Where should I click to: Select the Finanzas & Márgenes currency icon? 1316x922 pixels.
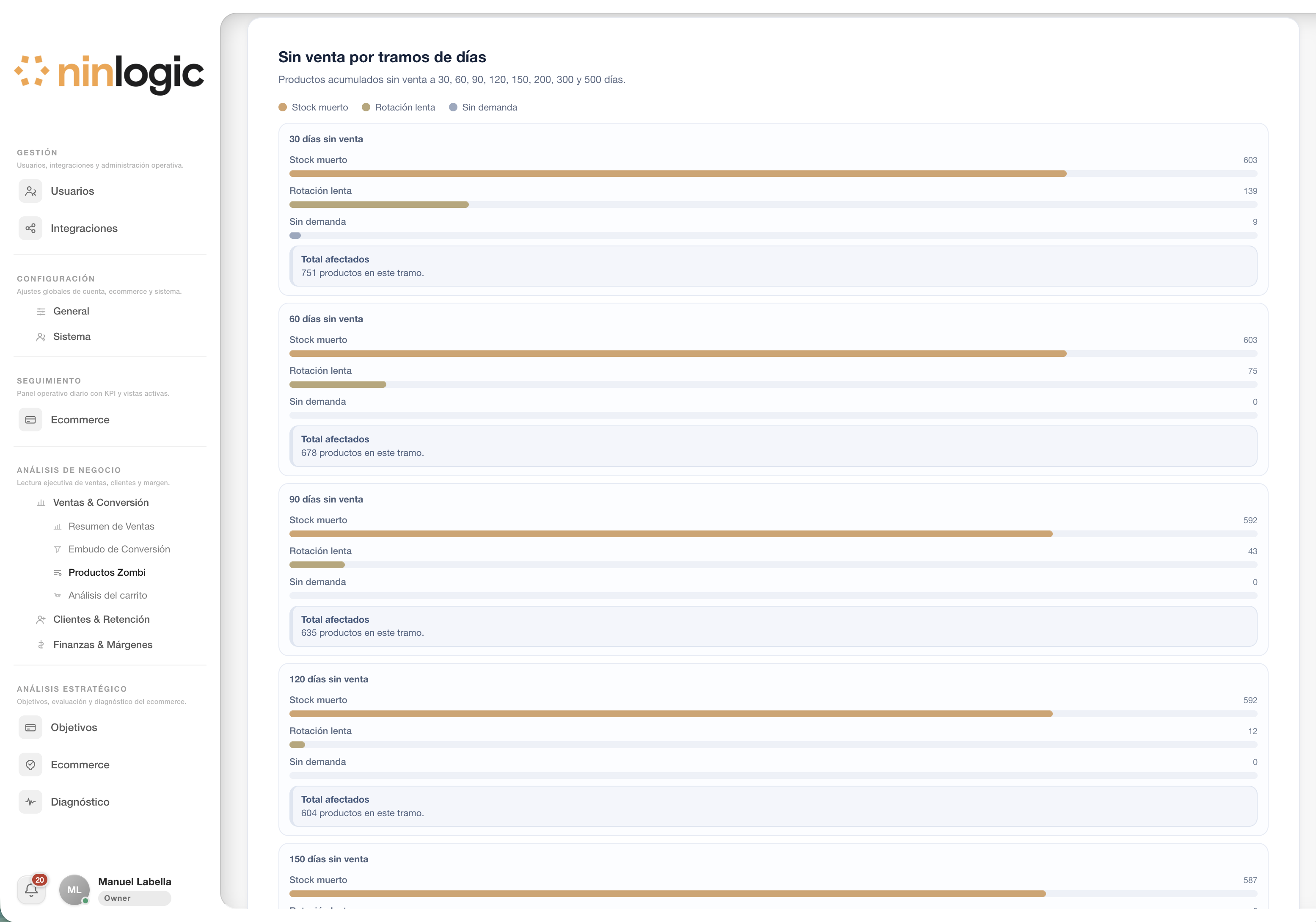[x=41, y=644]
